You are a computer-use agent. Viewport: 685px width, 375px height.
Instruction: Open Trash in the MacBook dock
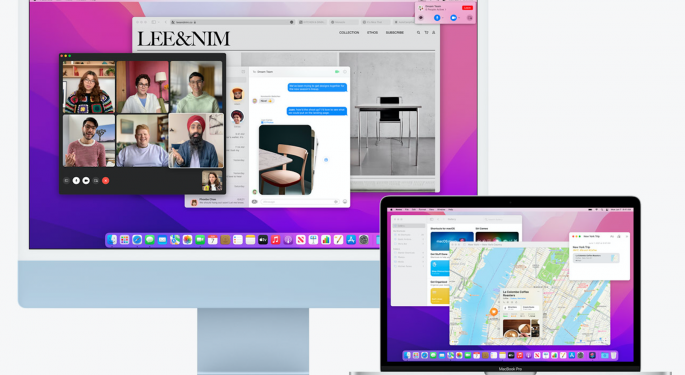point(614,355)
